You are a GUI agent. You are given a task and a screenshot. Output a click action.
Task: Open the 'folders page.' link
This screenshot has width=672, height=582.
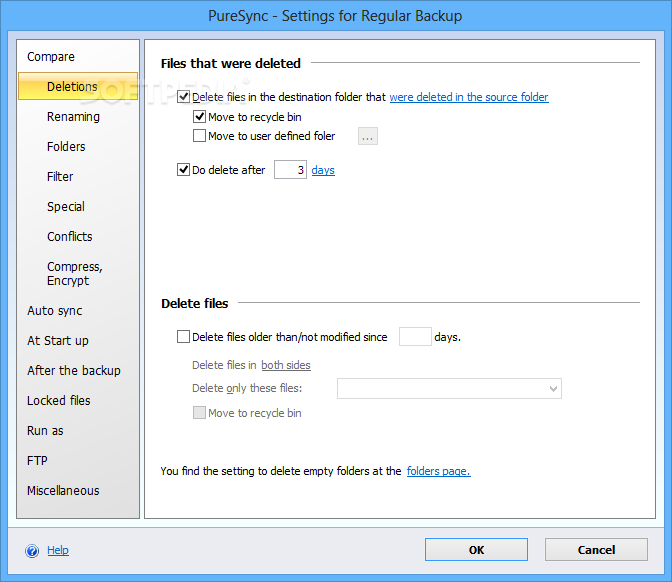pos(438,471)
